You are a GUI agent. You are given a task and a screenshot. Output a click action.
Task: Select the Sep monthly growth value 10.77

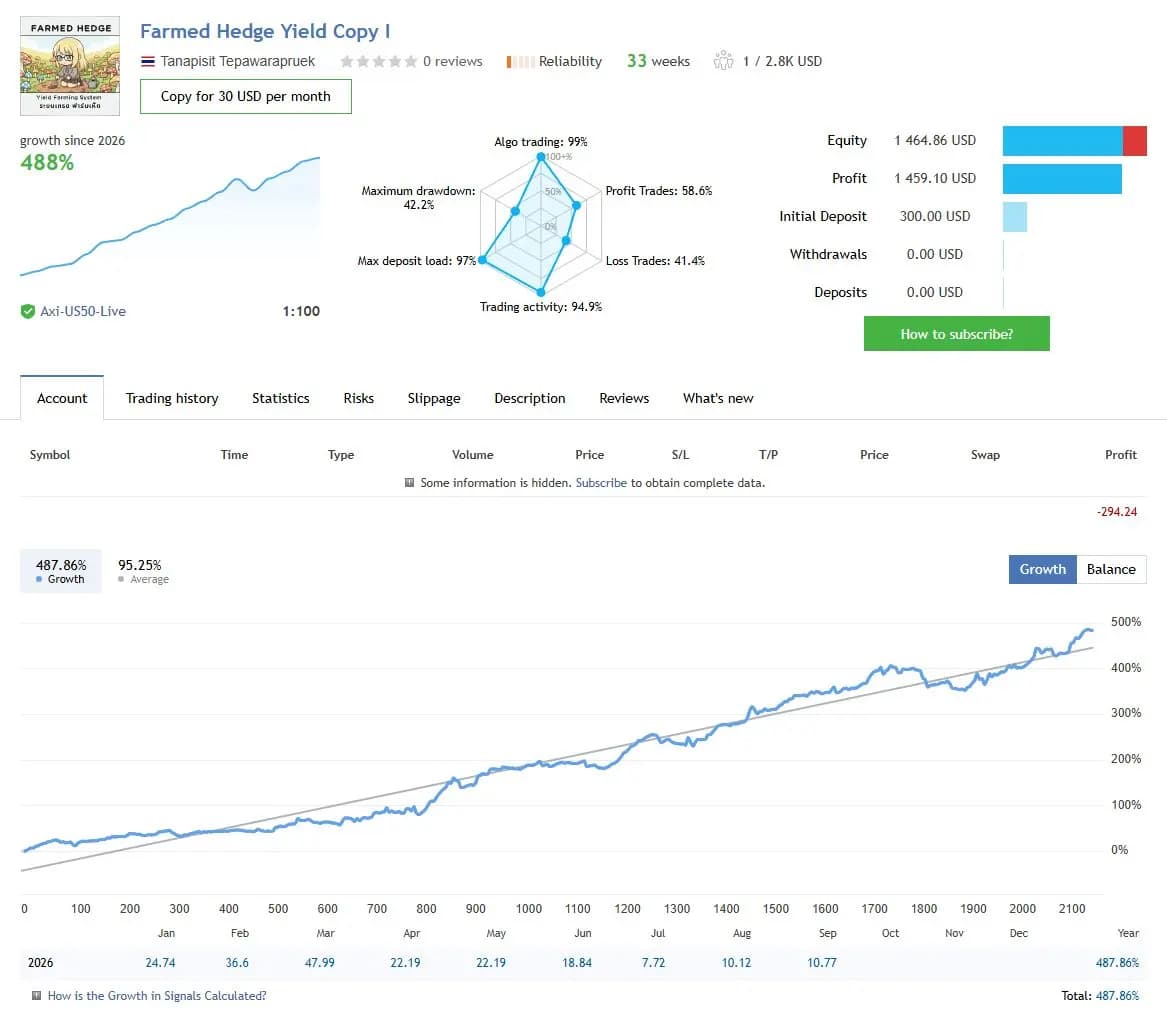[822, 963]
